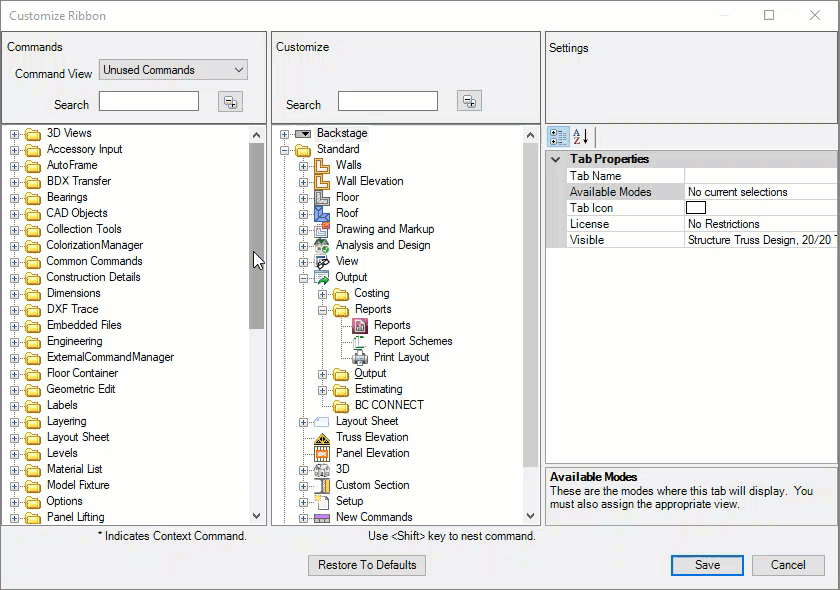Viewport: 840px width, 590px height.
Task: Click the Customize tree scroll down arrow
Action: point(530,516)
